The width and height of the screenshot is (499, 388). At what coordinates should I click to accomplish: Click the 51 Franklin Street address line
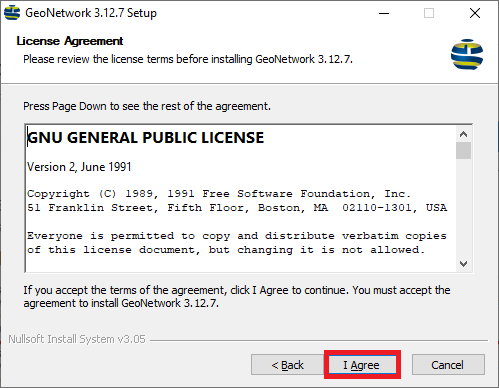[237, 208]
